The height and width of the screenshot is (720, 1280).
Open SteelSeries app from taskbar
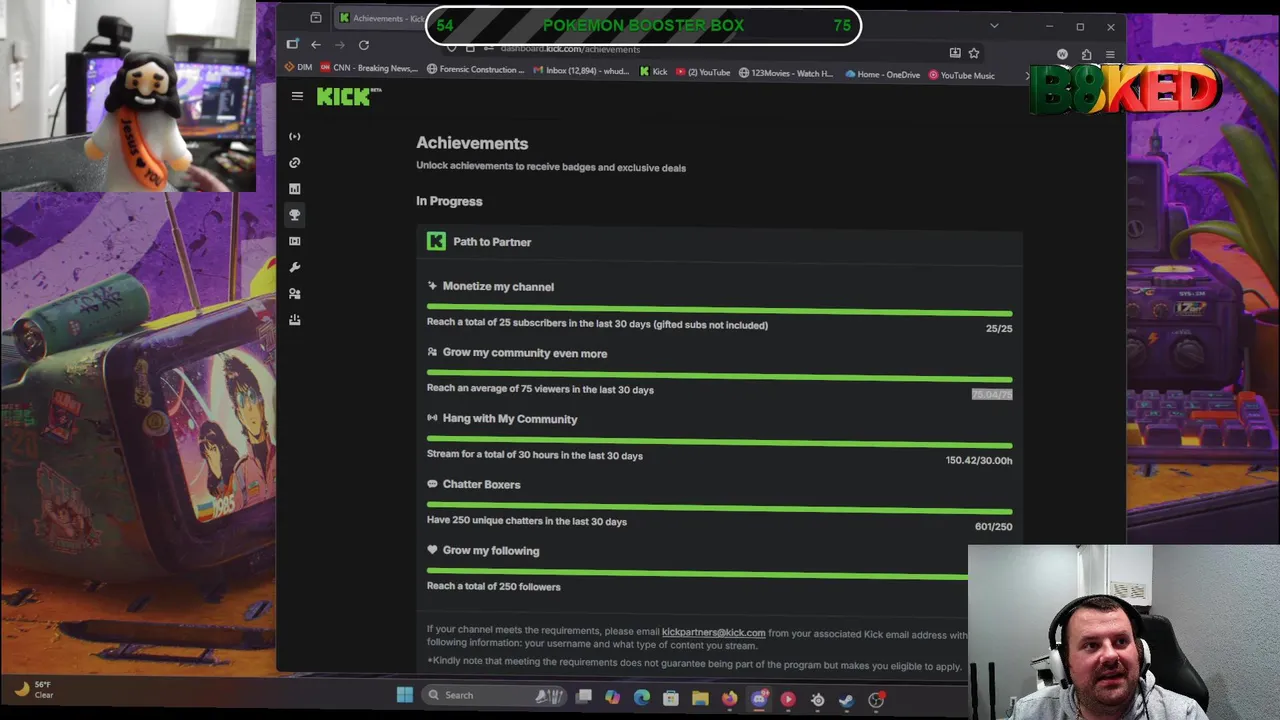817,700
